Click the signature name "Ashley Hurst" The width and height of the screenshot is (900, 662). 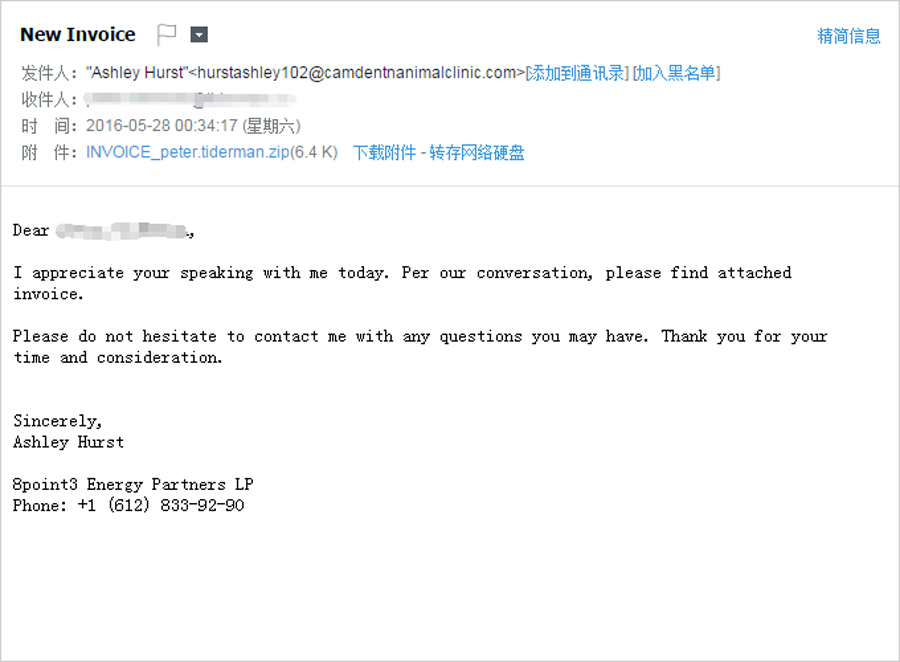pyautogui.click(x=68, y=442)
